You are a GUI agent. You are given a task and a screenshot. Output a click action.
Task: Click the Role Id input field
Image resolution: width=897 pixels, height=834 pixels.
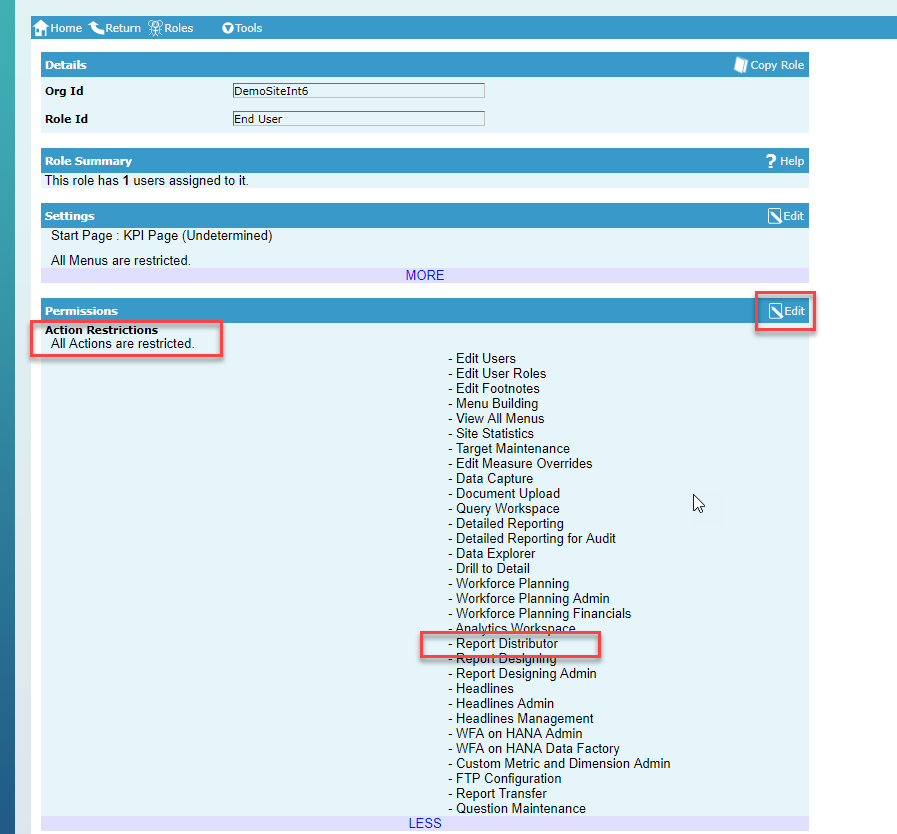359,118
